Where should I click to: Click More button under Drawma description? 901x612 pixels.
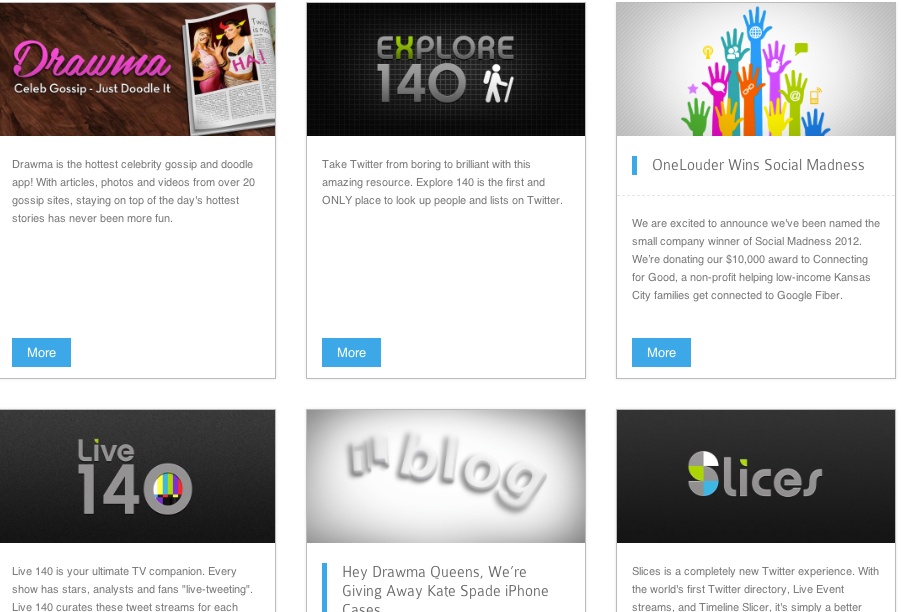pos(41,352)
